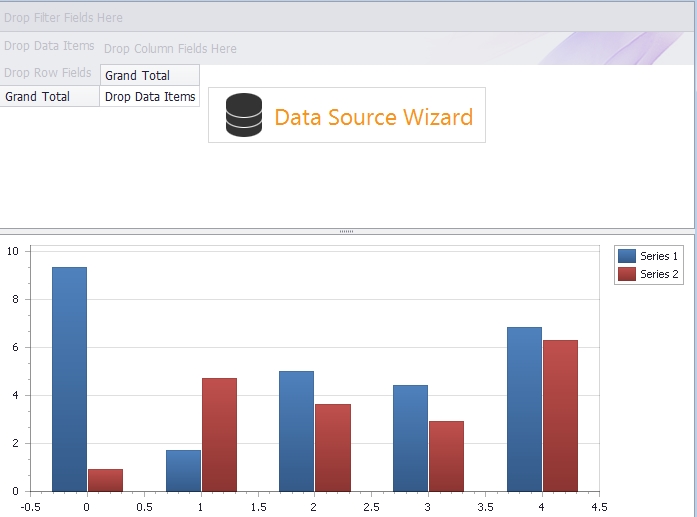Click the database icon beside Data Source Wizard
The width and height of the screenshot is (697, 517).
(244, 115)
